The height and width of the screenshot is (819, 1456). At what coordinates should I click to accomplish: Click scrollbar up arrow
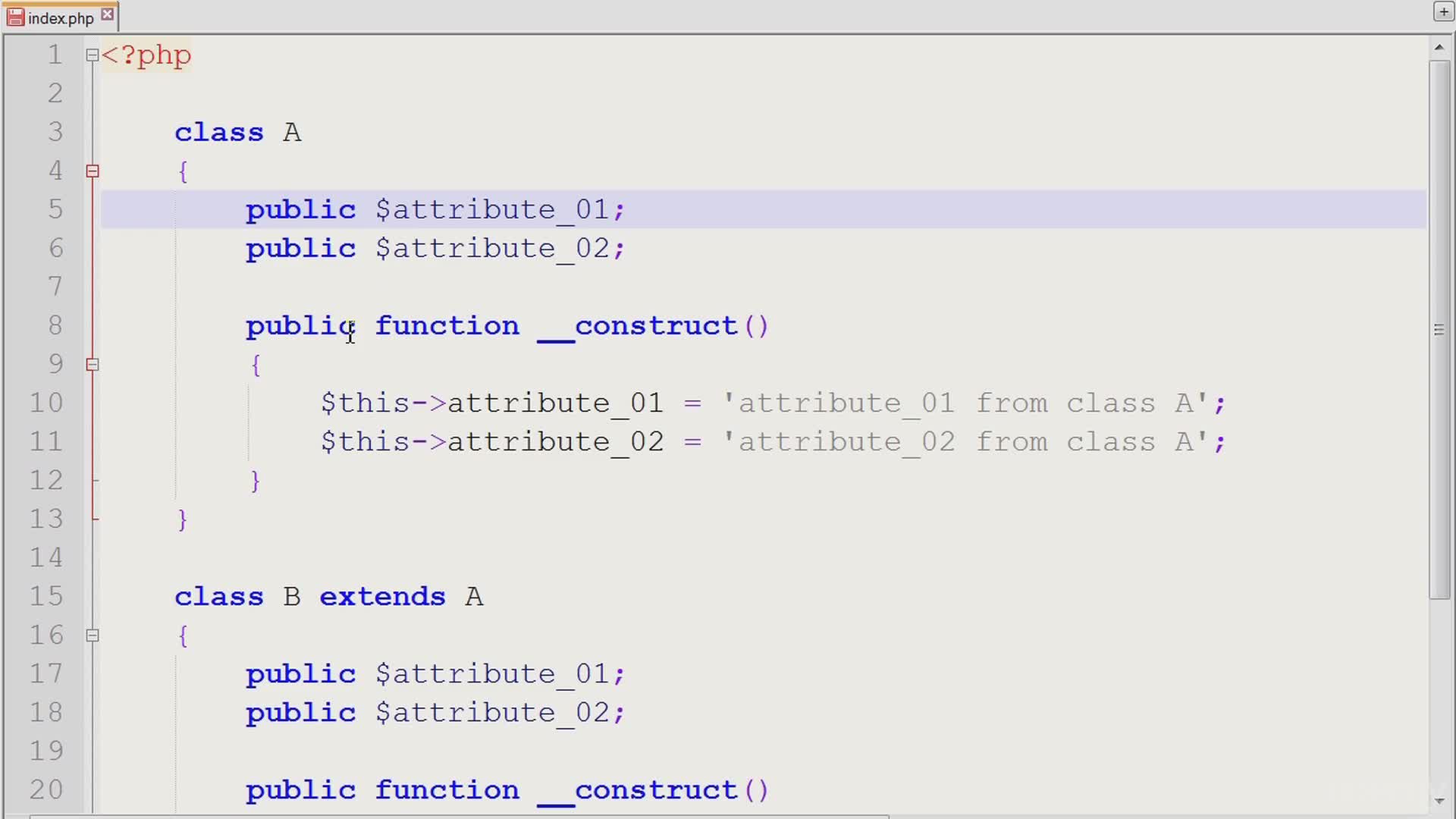coord(1439,48)
